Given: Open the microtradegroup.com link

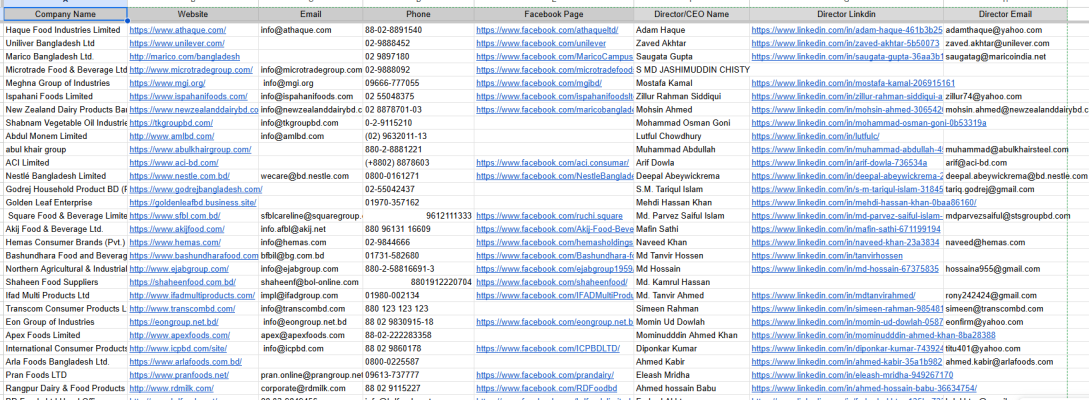Looking at the screenshot, I should [192, 69].
